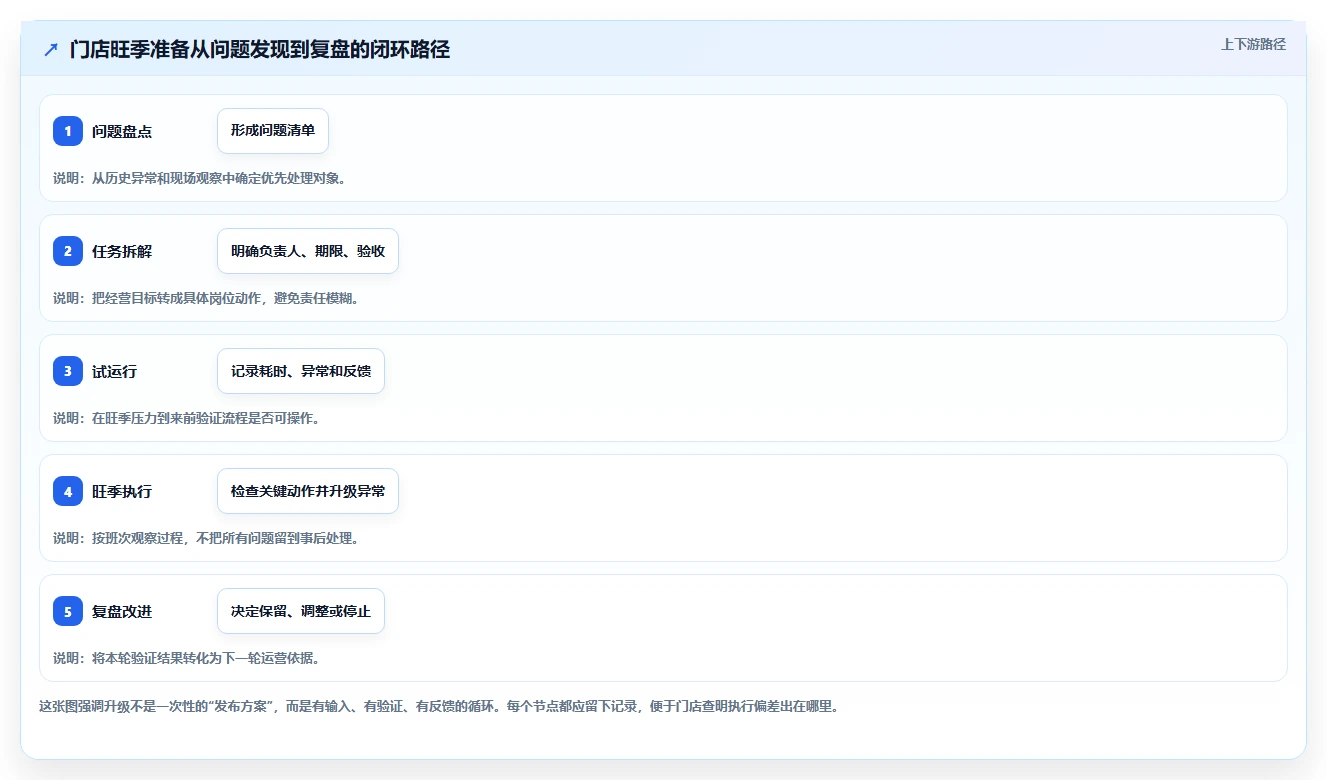1327x780 pixels.
Task: Click the step 4 number badge
Action: pos(68,491)
